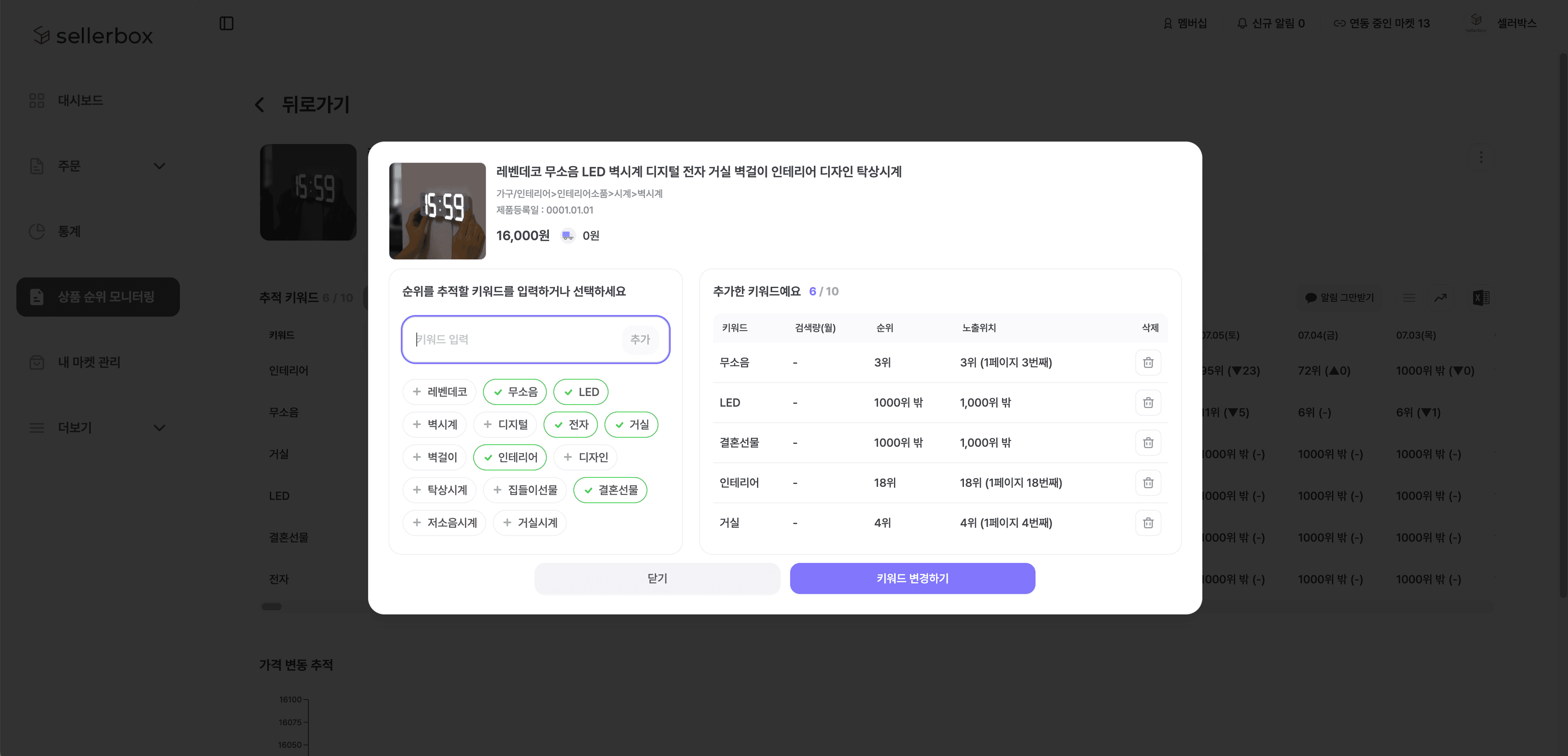The height and width of the screenshot is (756, 1568).
Task: Toggle the sidebar collapse icon
Action: pos(227,23)
